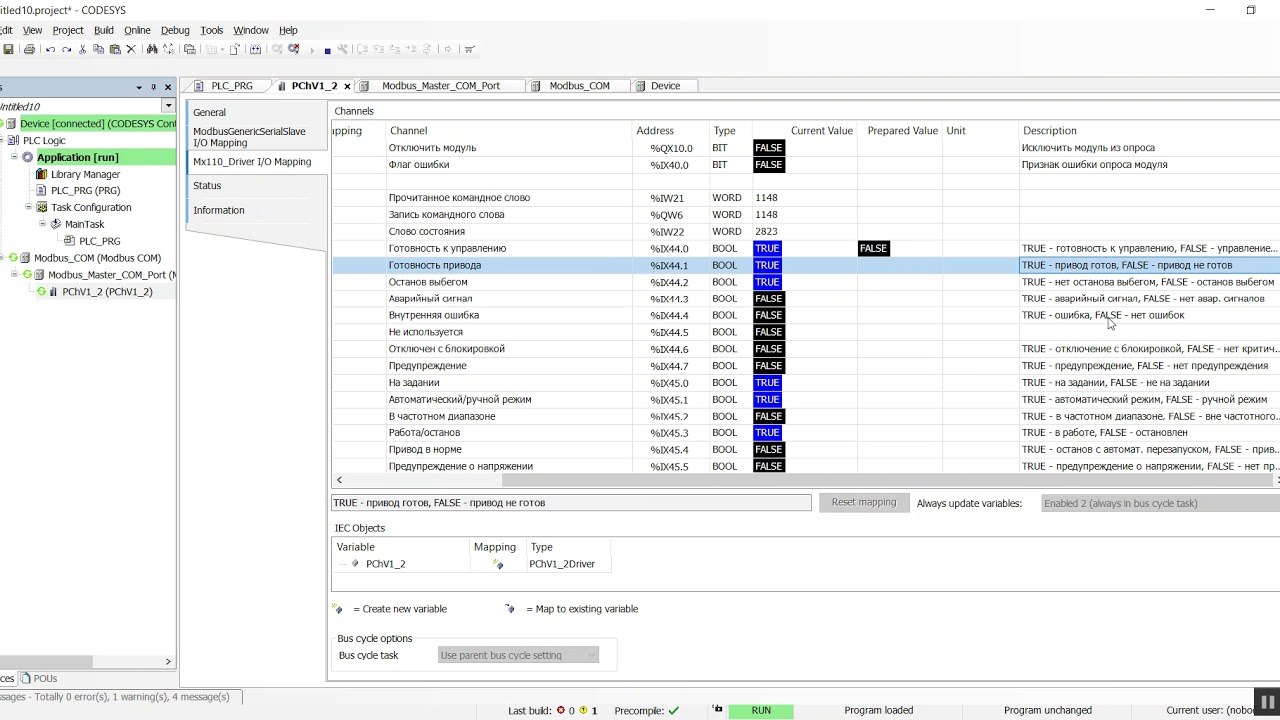Redo the last undone action
Screen dimensions: 1280x720
66,49
